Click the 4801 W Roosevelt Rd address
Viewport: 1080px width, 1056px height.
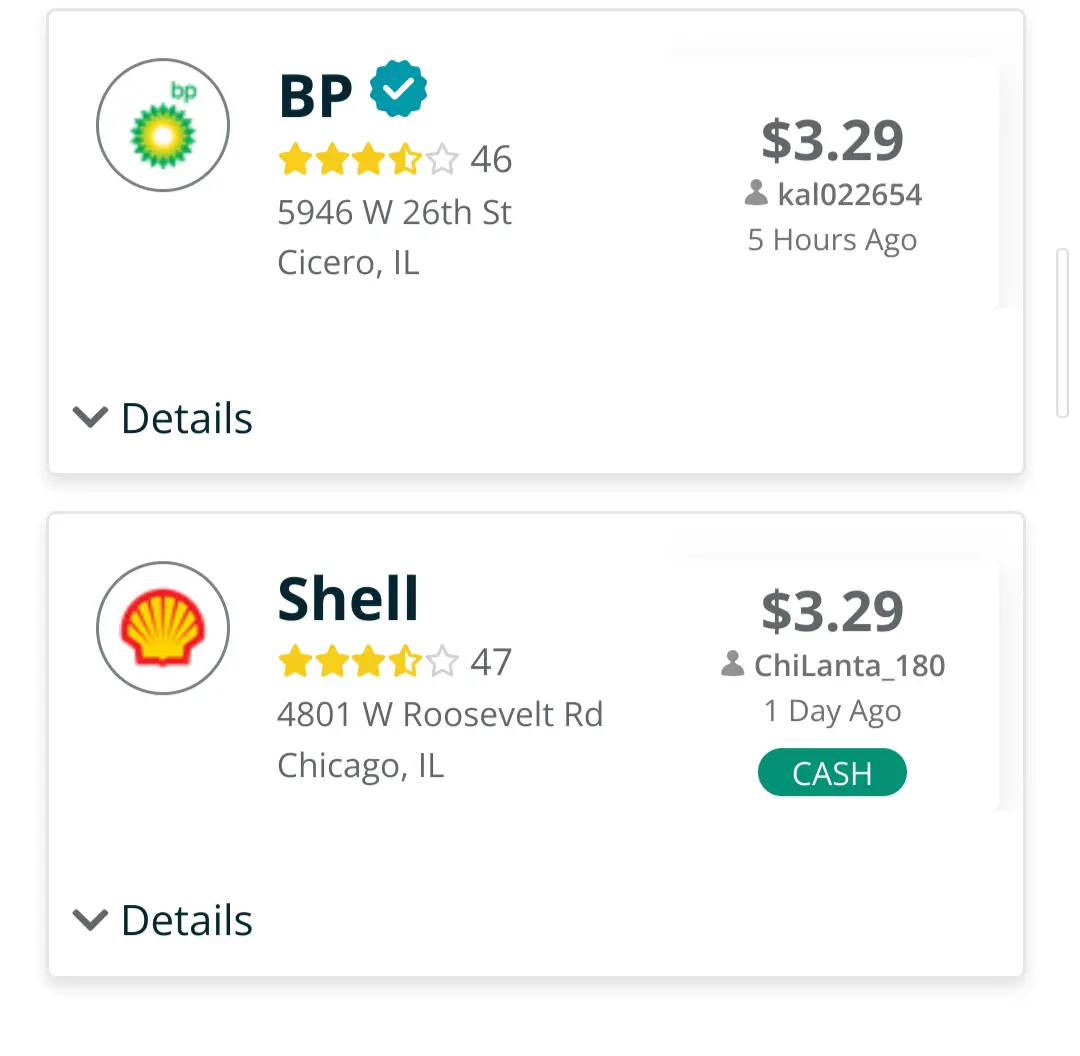point(440,715)
